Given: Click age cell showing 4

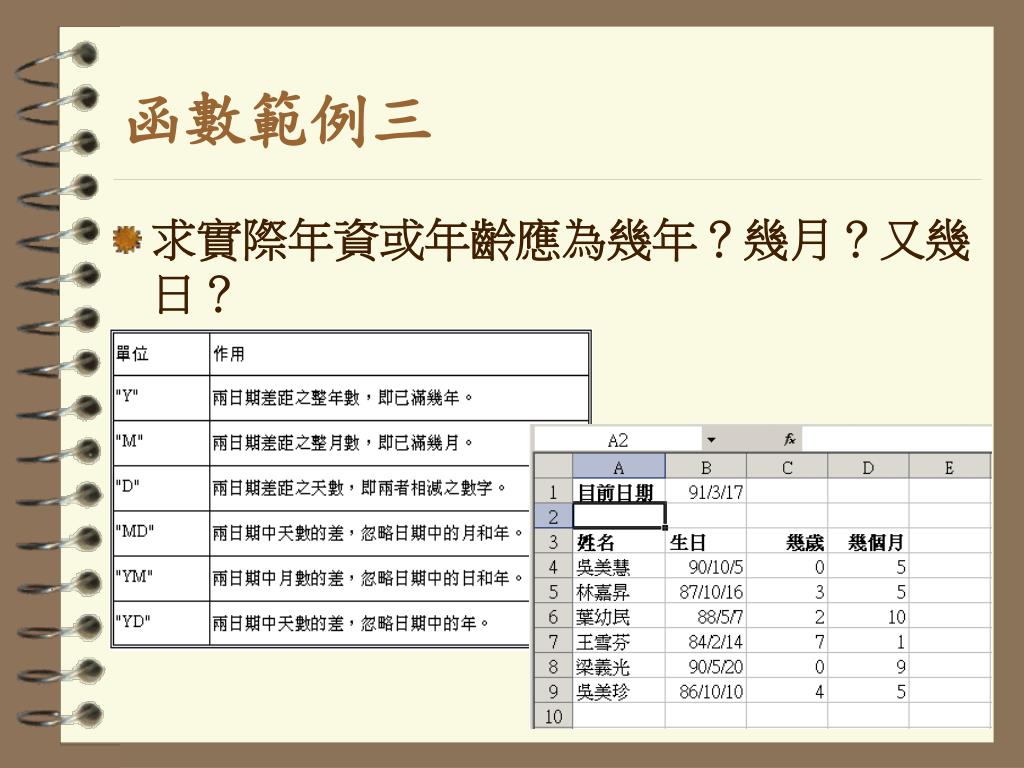Looking at the screenshot, I should tap(787, 691).
